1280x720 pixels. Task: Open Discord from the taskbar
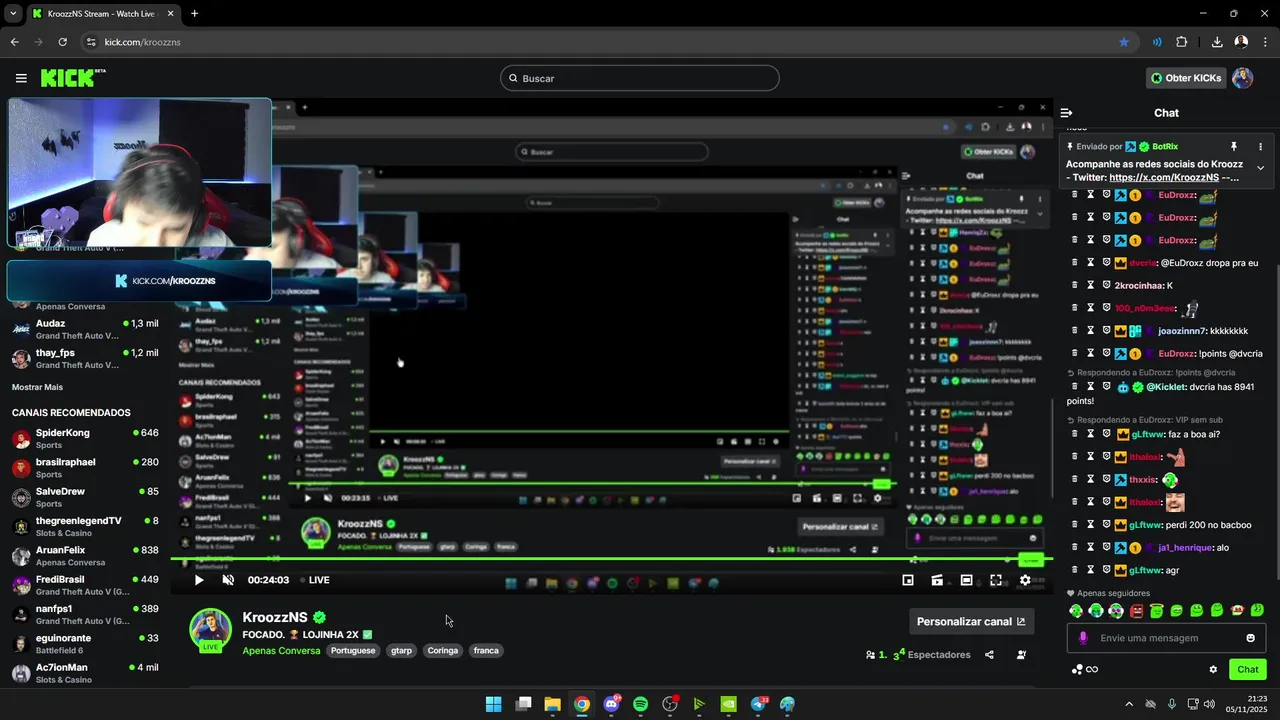(x=611, y=704)
